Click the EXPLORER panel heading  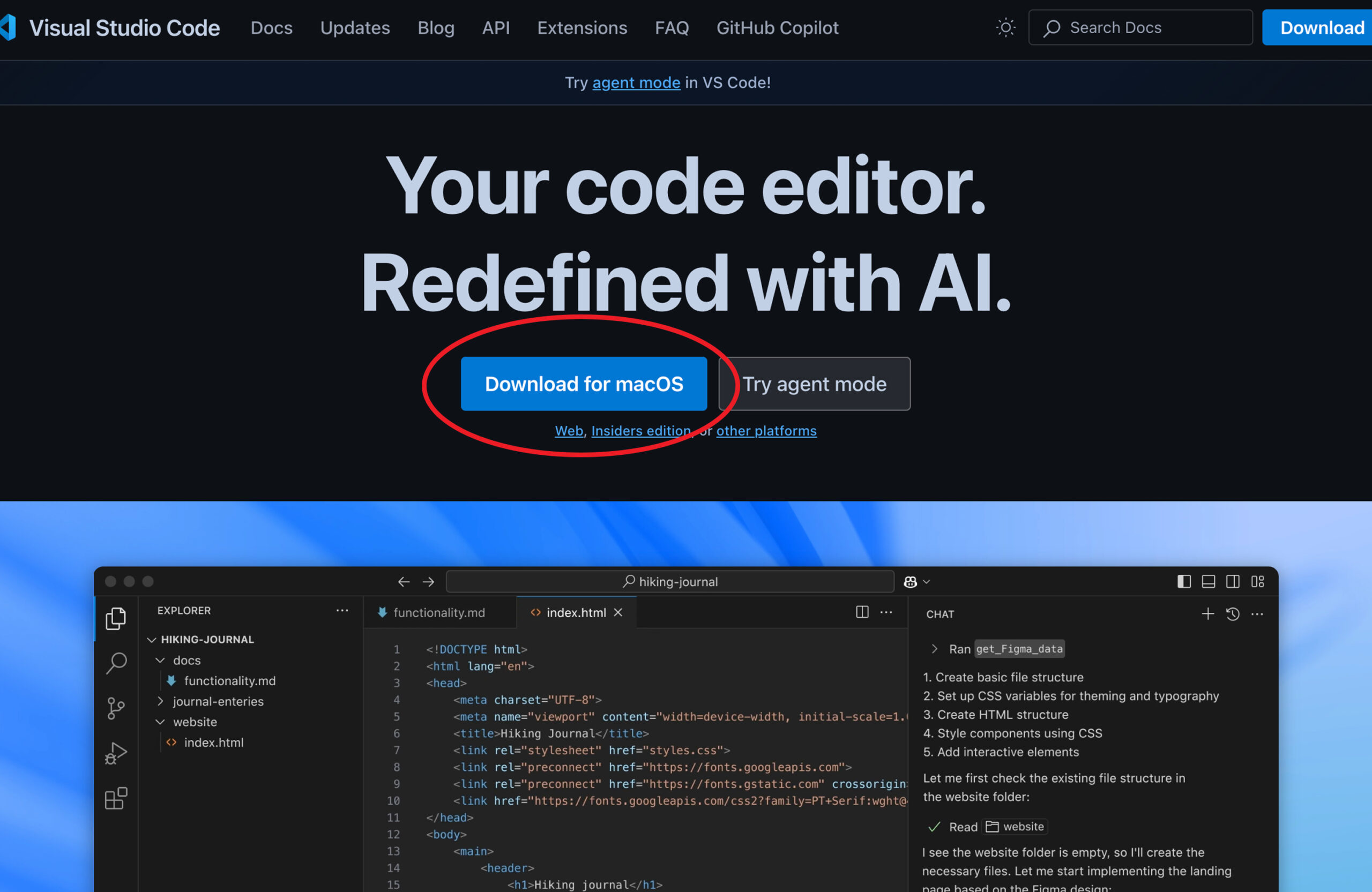coord(184,610)
